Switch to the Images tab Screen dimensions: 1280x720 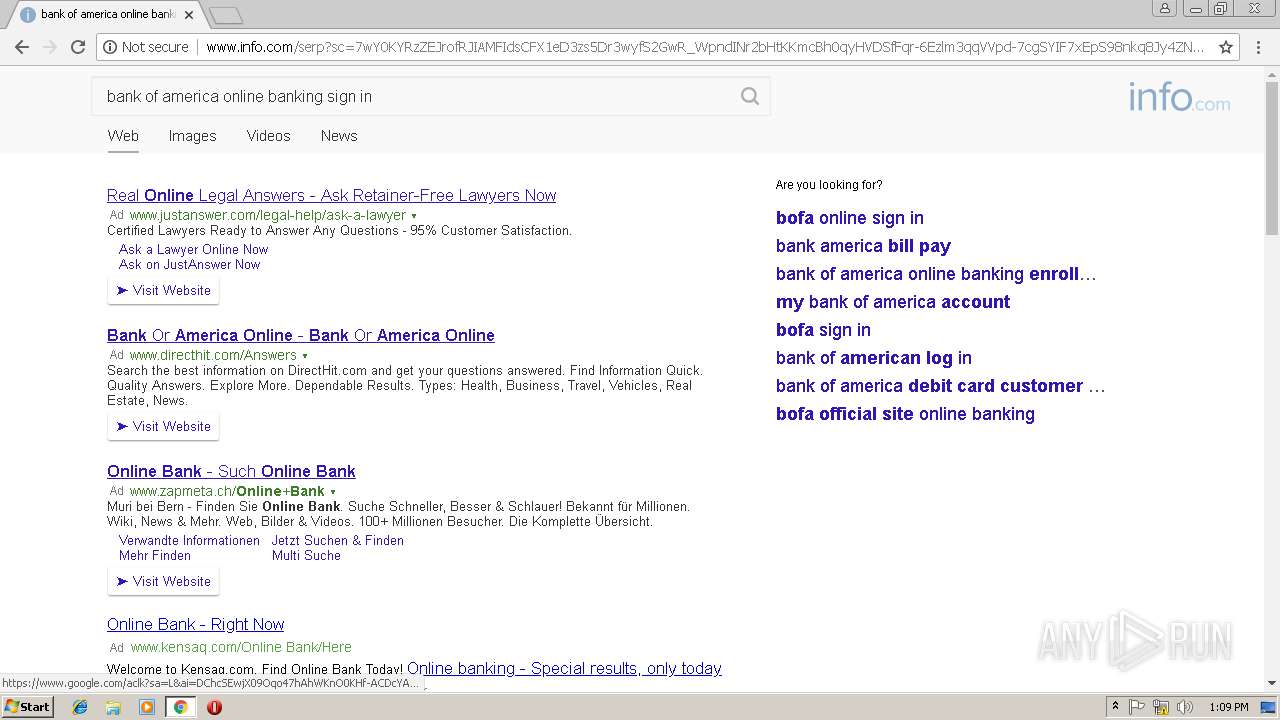(x=192, y=136)
